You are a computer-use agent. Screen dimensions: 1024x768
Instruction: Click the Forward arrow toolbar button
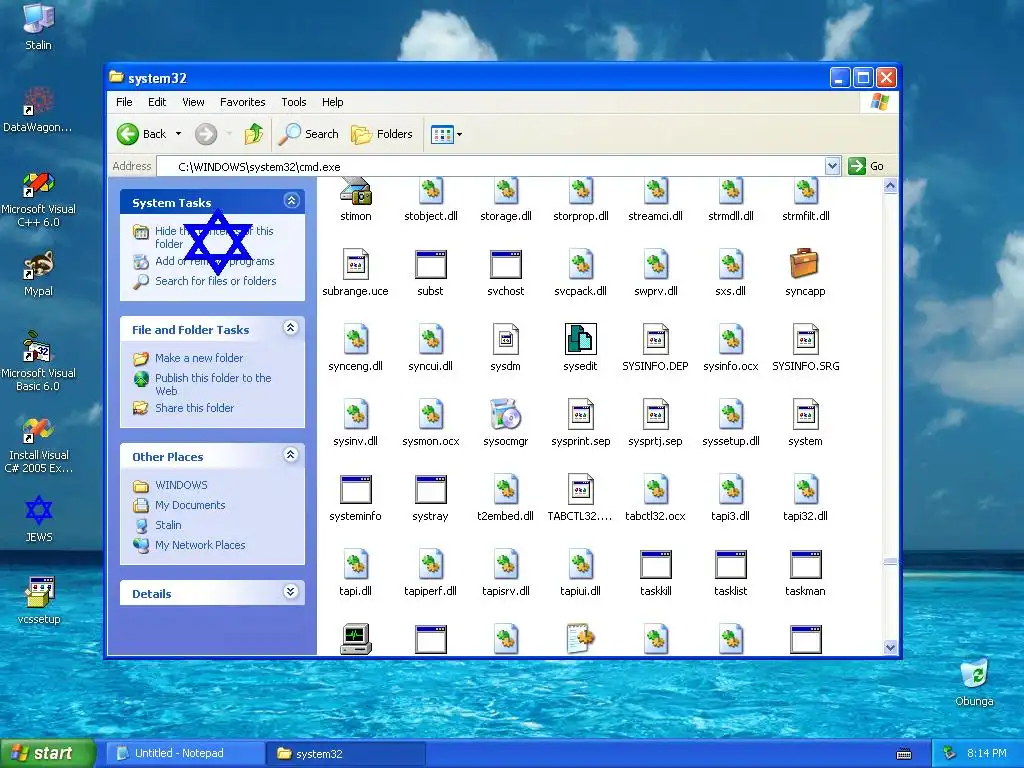[x=206, y=134]
